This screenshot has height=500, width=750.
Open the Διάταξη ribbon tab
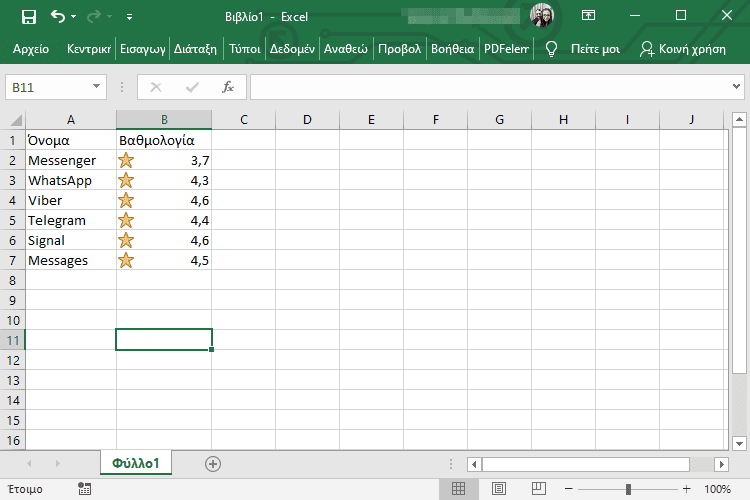[195, 49]
